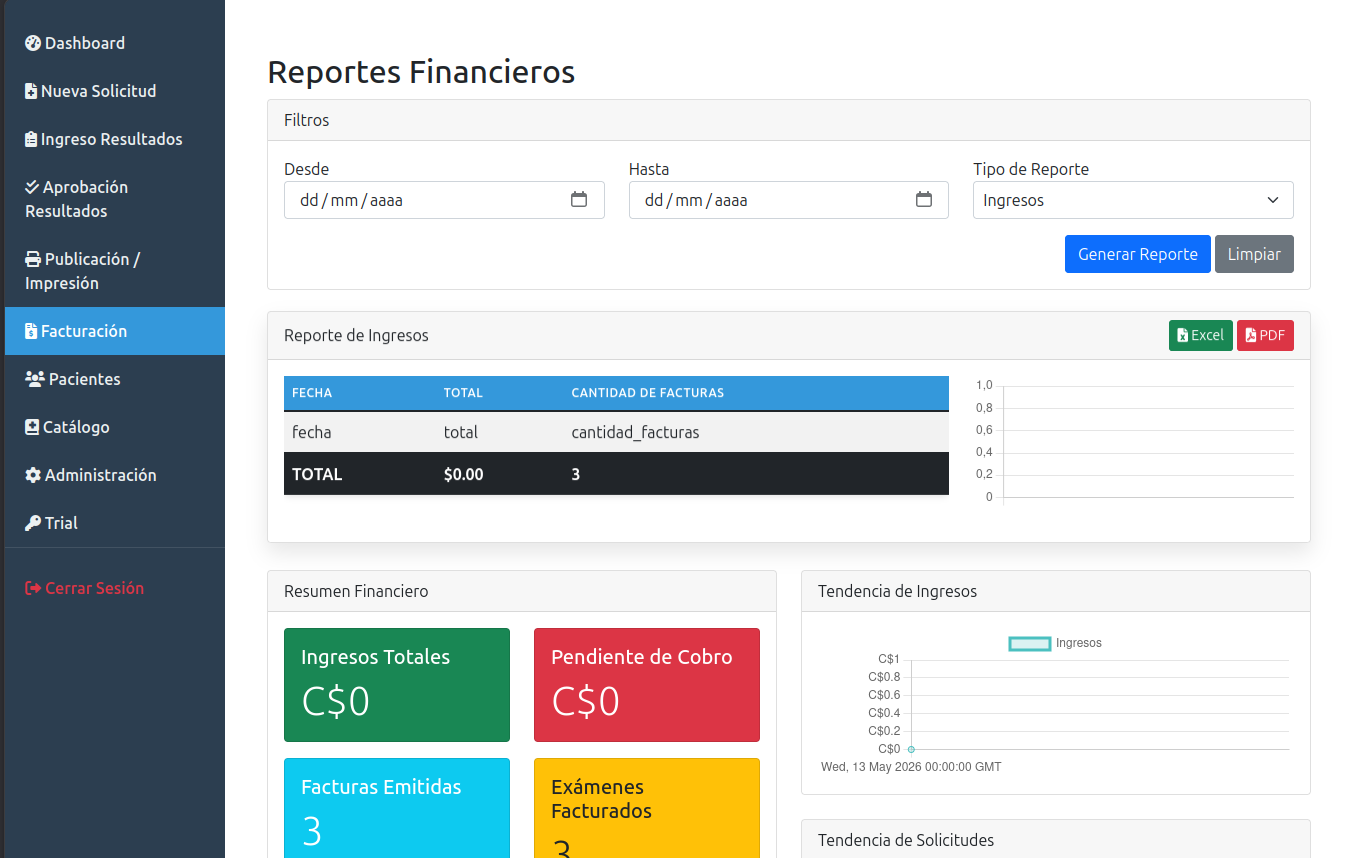Viewport: 1352px width, 858px height.
Task: Click the 'Reporte de Ingresos' panel title
Action: (356, 336)
